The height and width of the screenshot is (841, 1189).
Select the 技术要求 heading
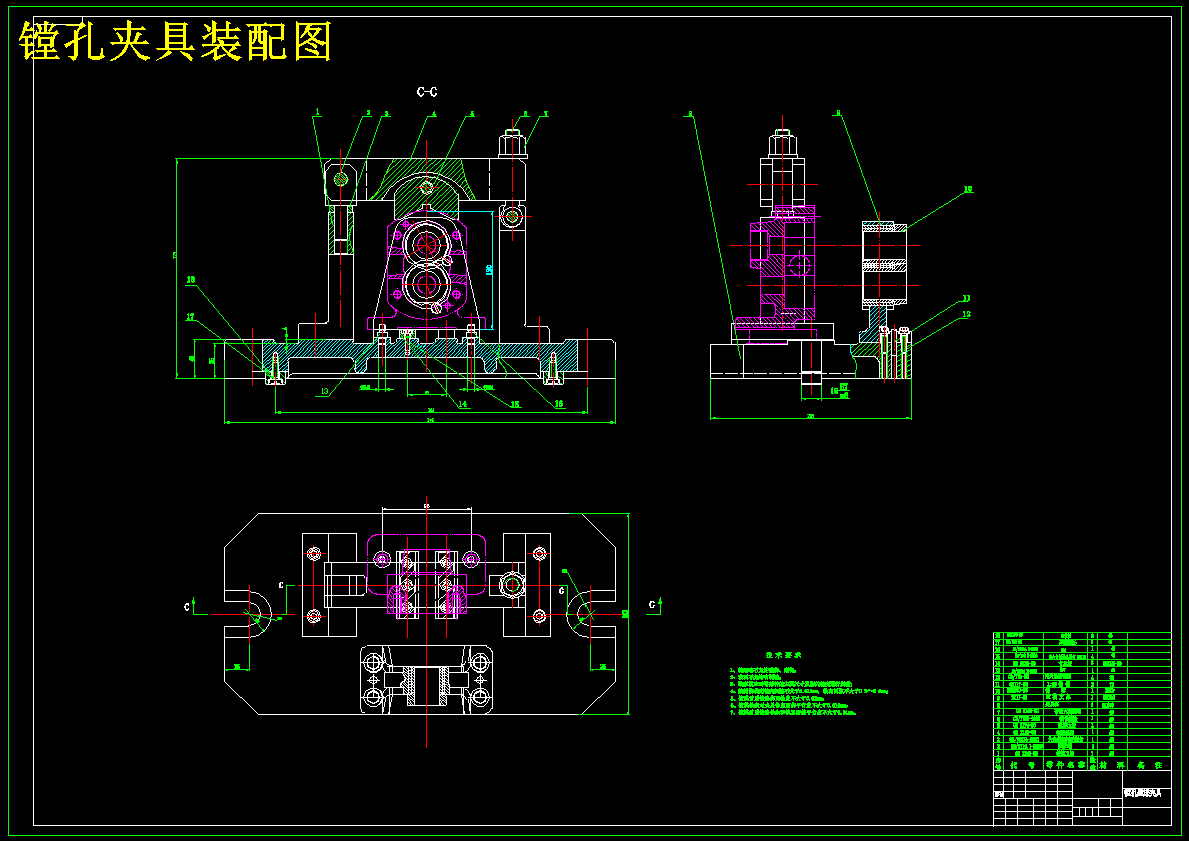pos(783,654)
